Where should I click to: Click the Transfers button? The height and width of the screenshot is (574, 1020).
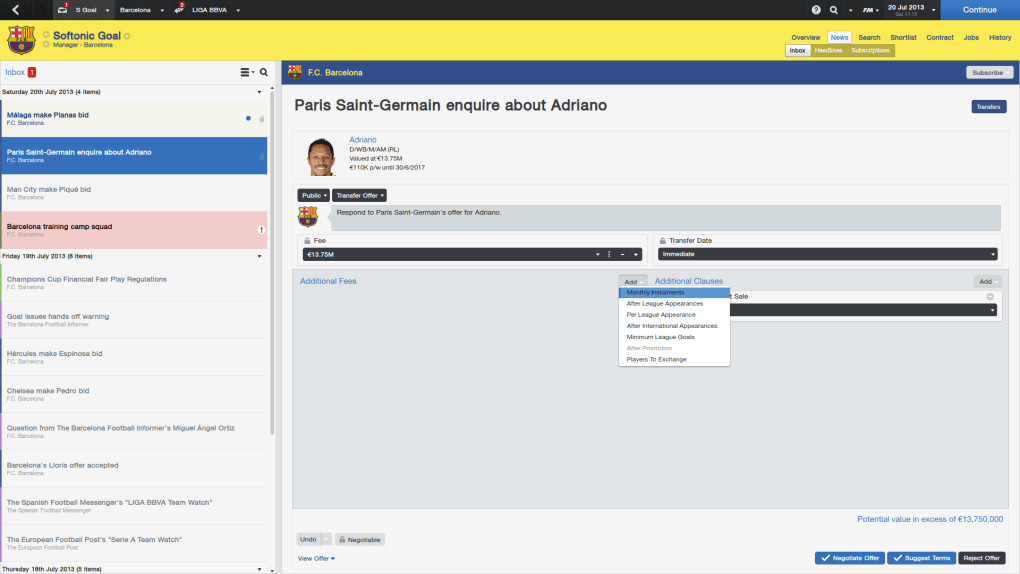988,107
